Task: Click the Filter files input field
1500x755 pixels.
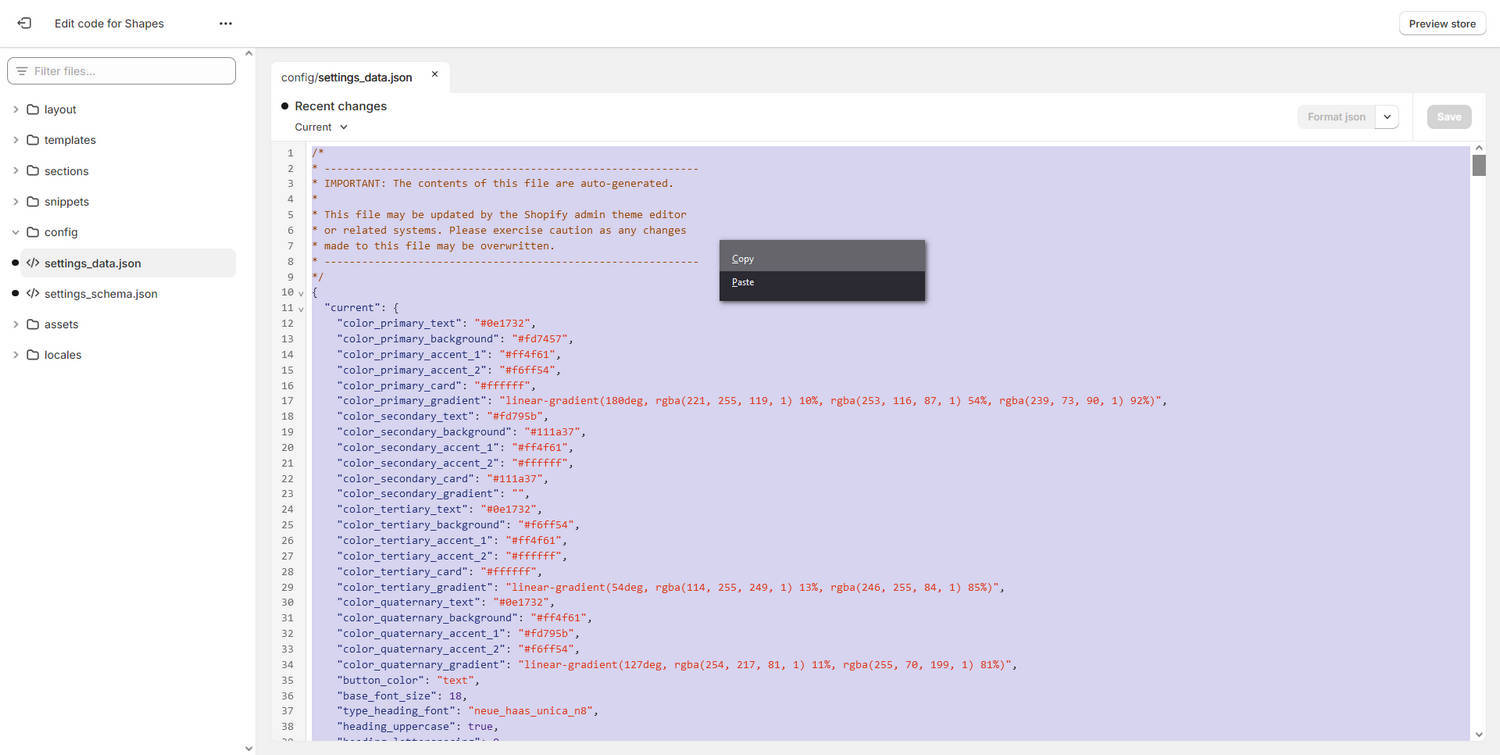Action: [122, 71]
